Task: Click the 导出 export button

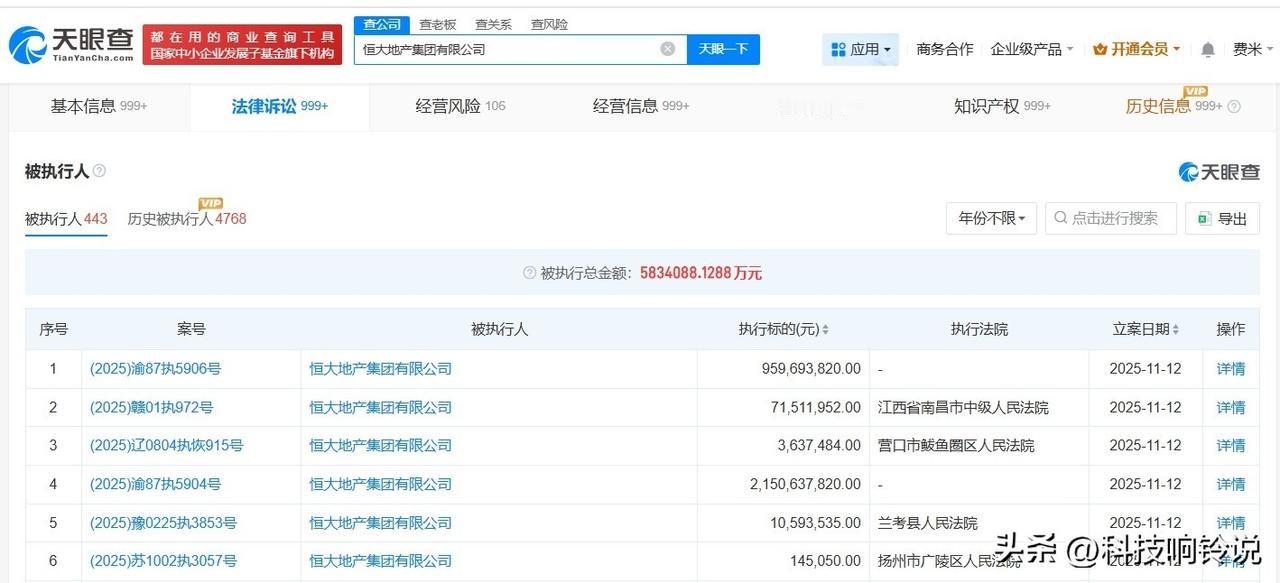Action: [1222, 218]
